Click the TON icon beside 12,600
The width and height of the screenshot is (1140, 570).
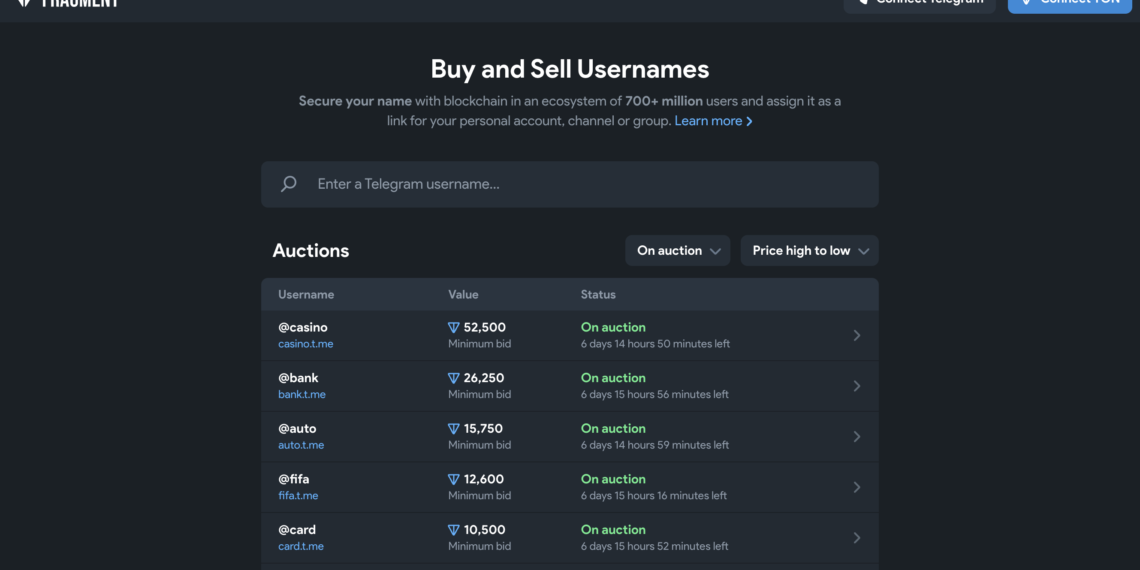pos(454,479)
